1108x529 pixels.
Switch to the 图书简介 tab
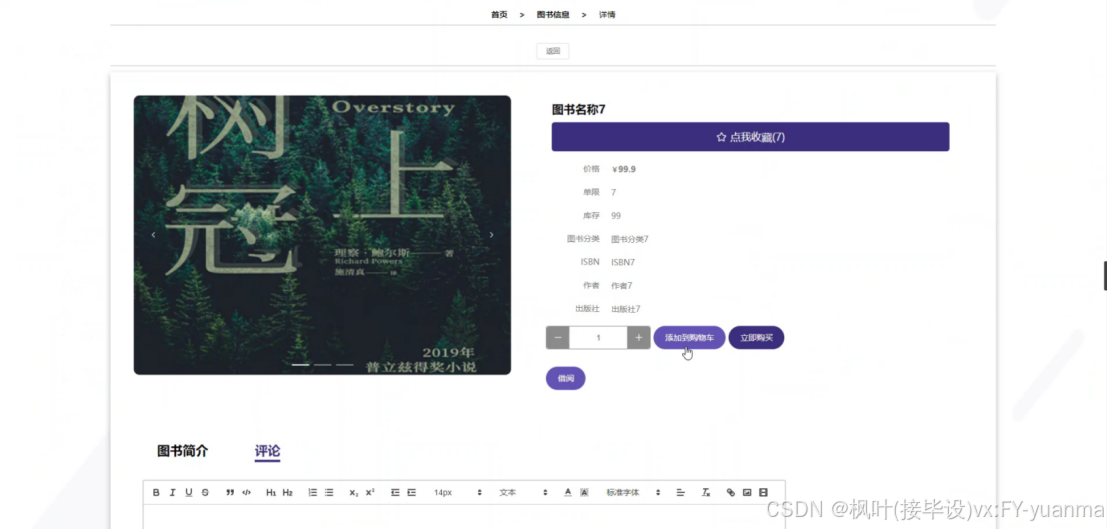[x=182, y=451]
